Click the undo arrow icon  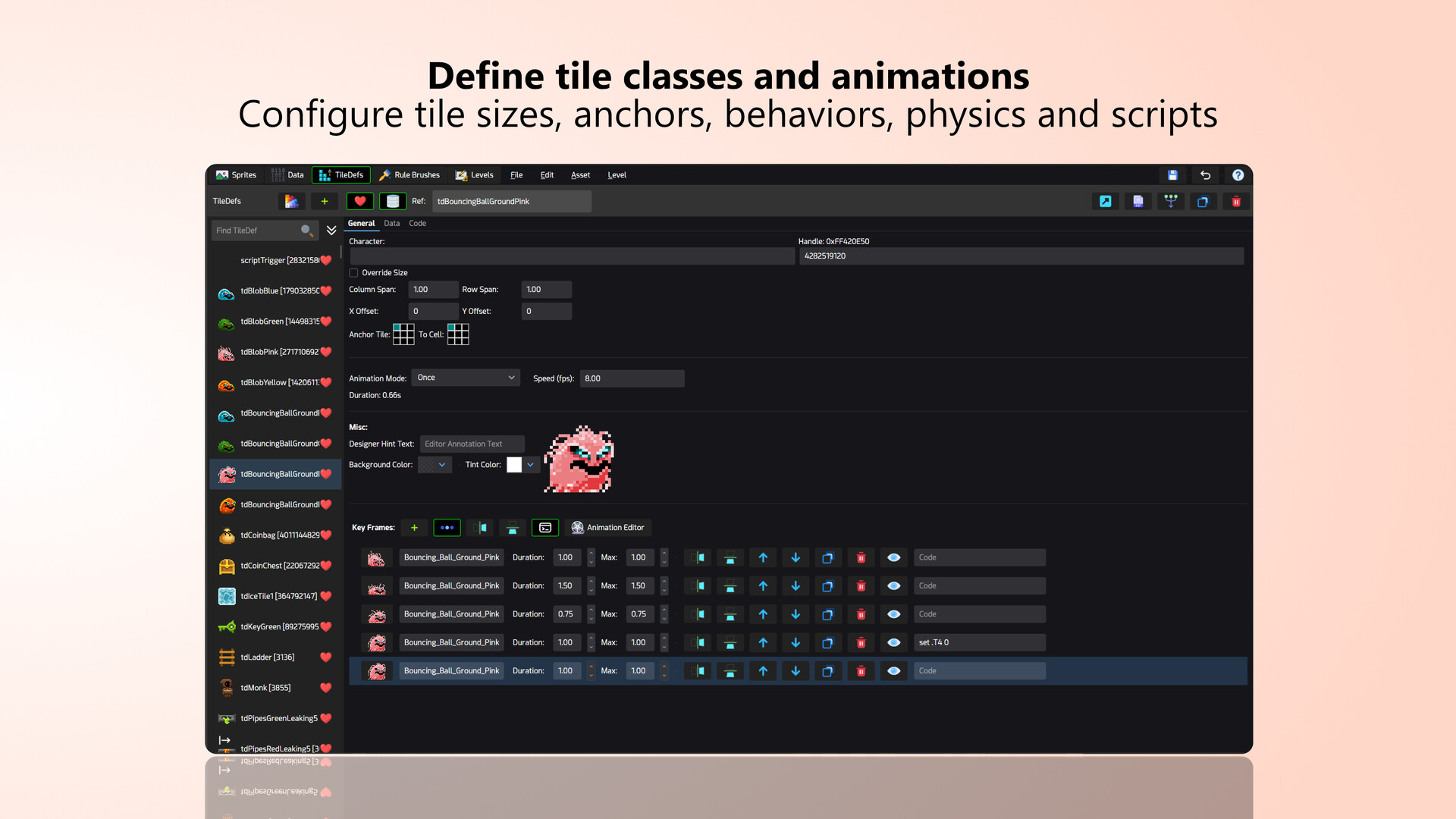pyautogui.click(x=1205, y=175)
